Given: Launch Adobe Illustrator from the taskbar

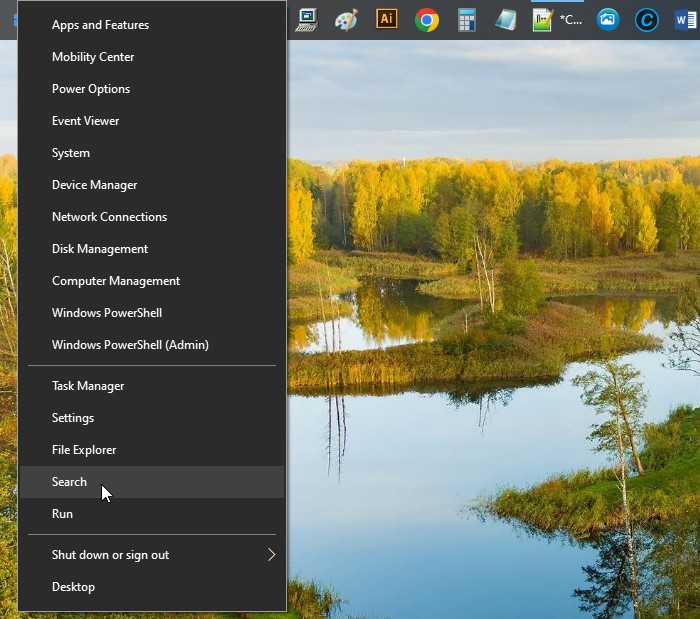Looking at the screenshot, I should pyautogui.click(x=386, y=20).
